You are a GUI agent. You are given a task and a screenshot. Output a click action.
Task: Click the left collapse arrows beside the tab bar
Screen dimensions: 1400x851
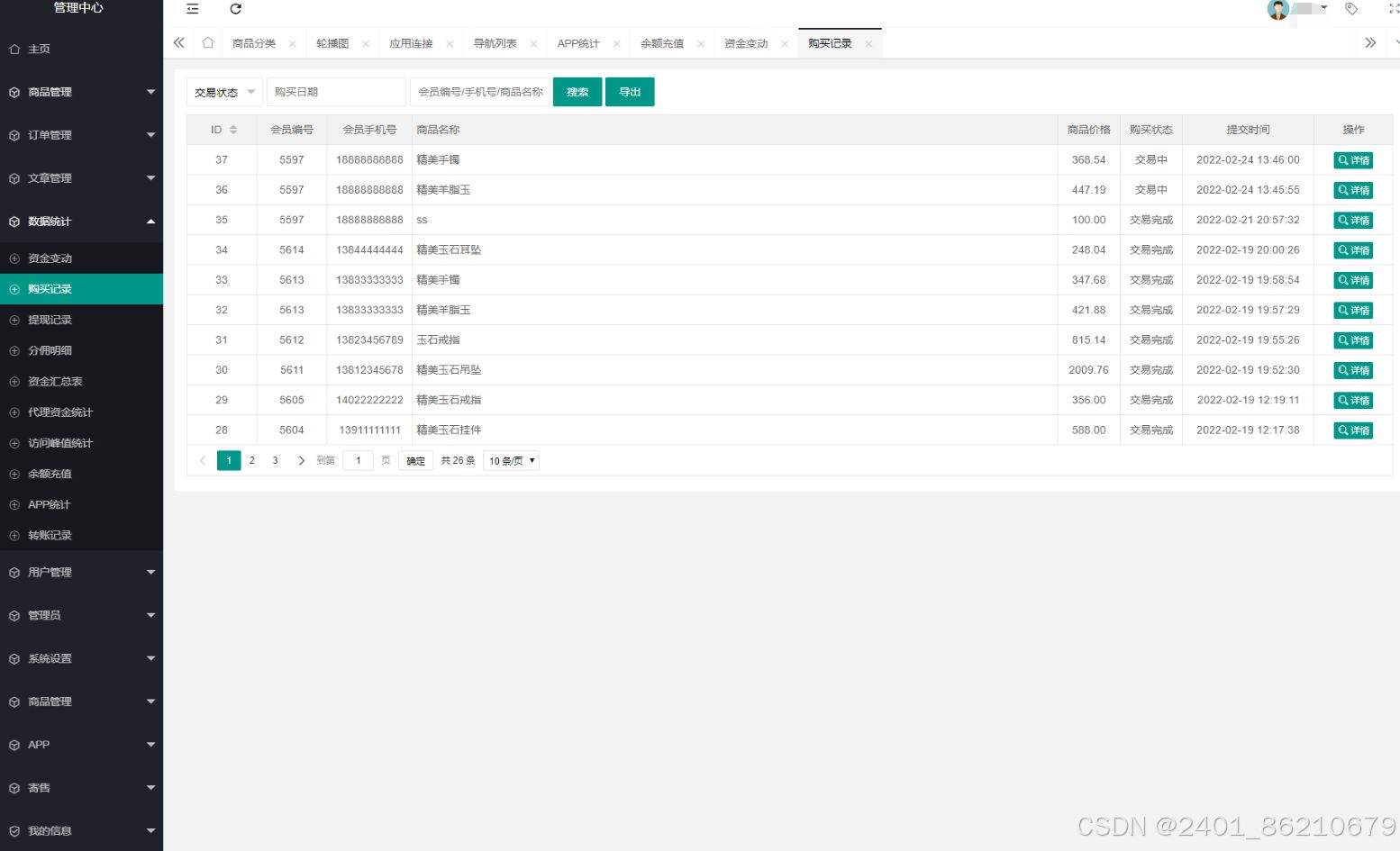tap(178, 41)
